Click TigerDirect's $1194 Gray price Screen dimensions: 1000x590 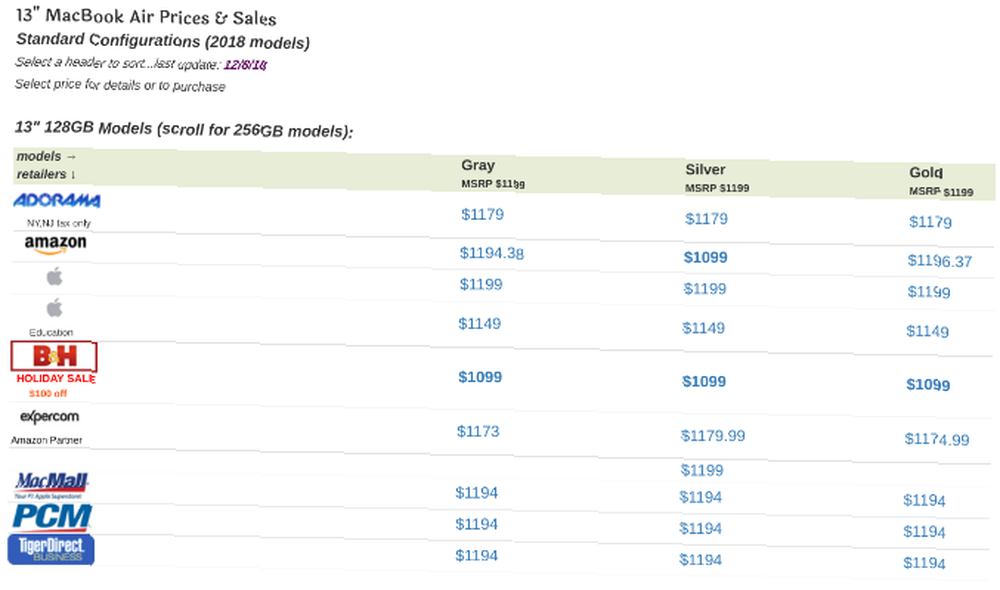click(x=476, y=556)
